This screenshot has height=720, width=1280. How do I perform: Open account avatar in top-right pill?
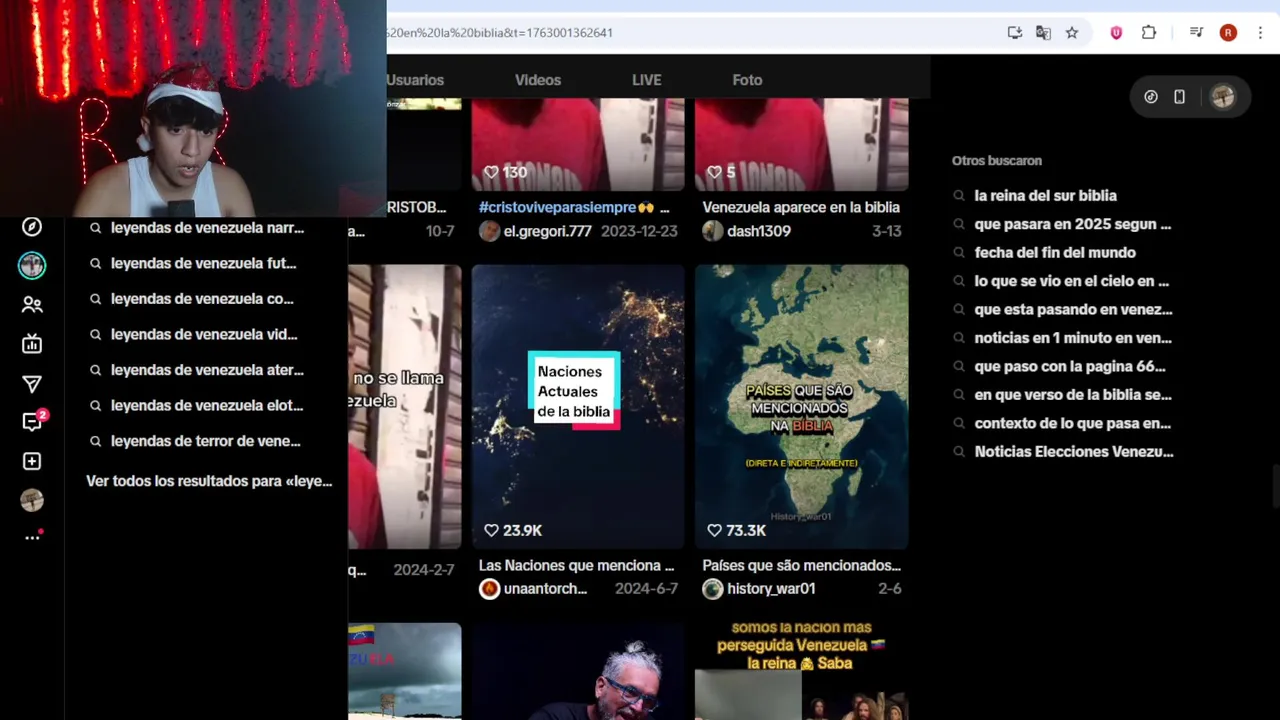(x=1223, y=97)
